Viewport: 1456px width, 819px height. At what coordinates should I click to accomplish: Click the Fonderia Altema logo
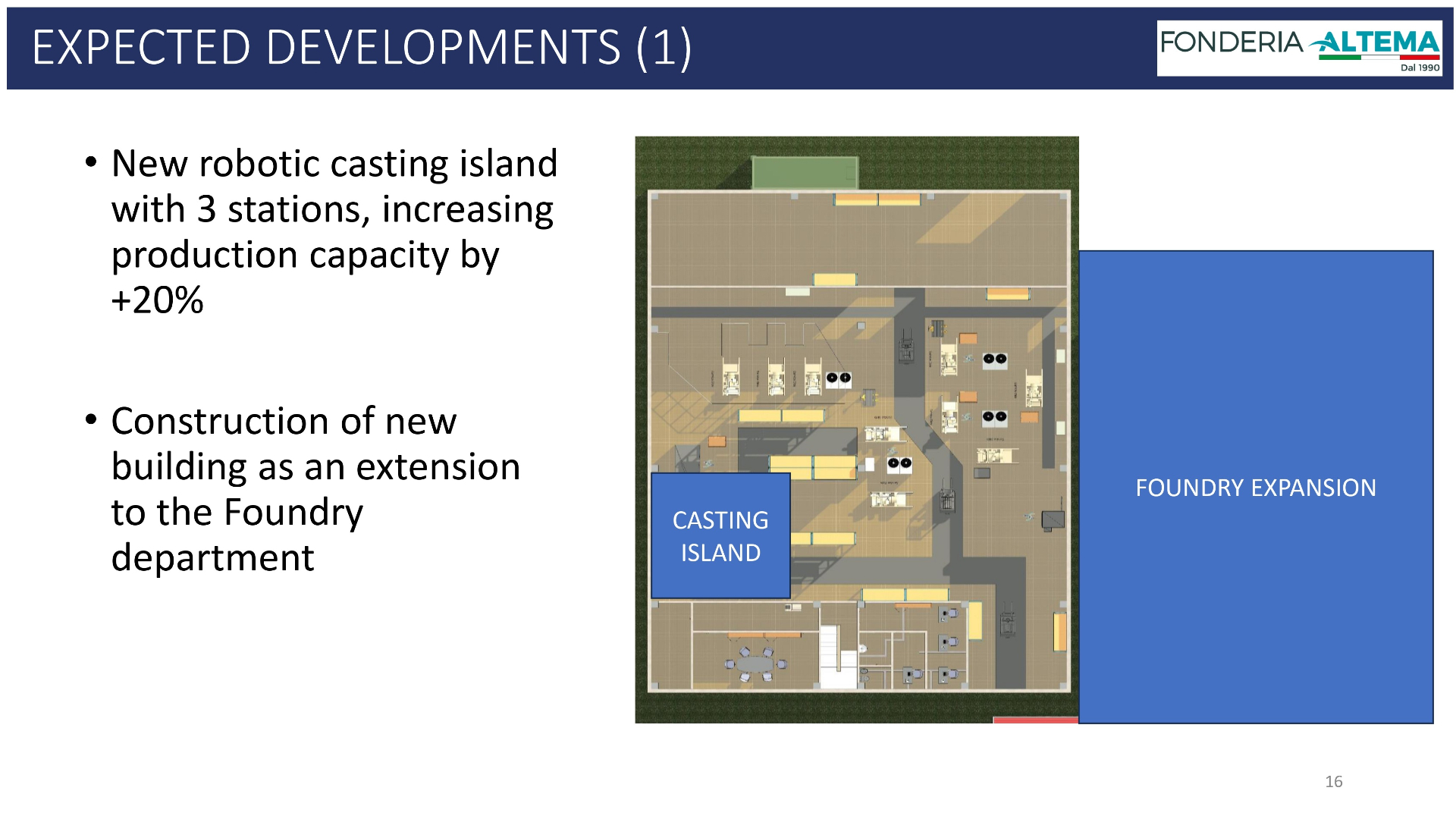point(1298,47)
